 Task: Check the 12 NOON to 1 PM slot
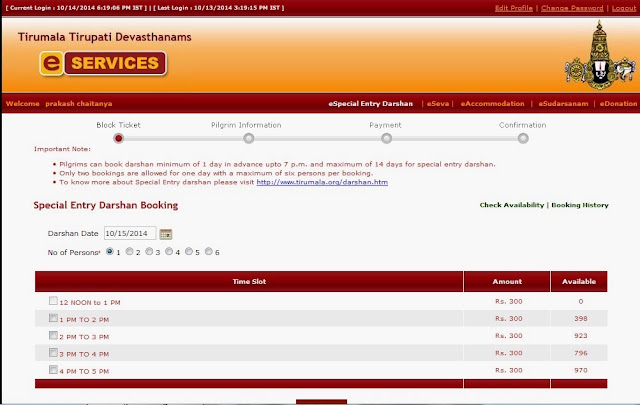tap(53, 301)
